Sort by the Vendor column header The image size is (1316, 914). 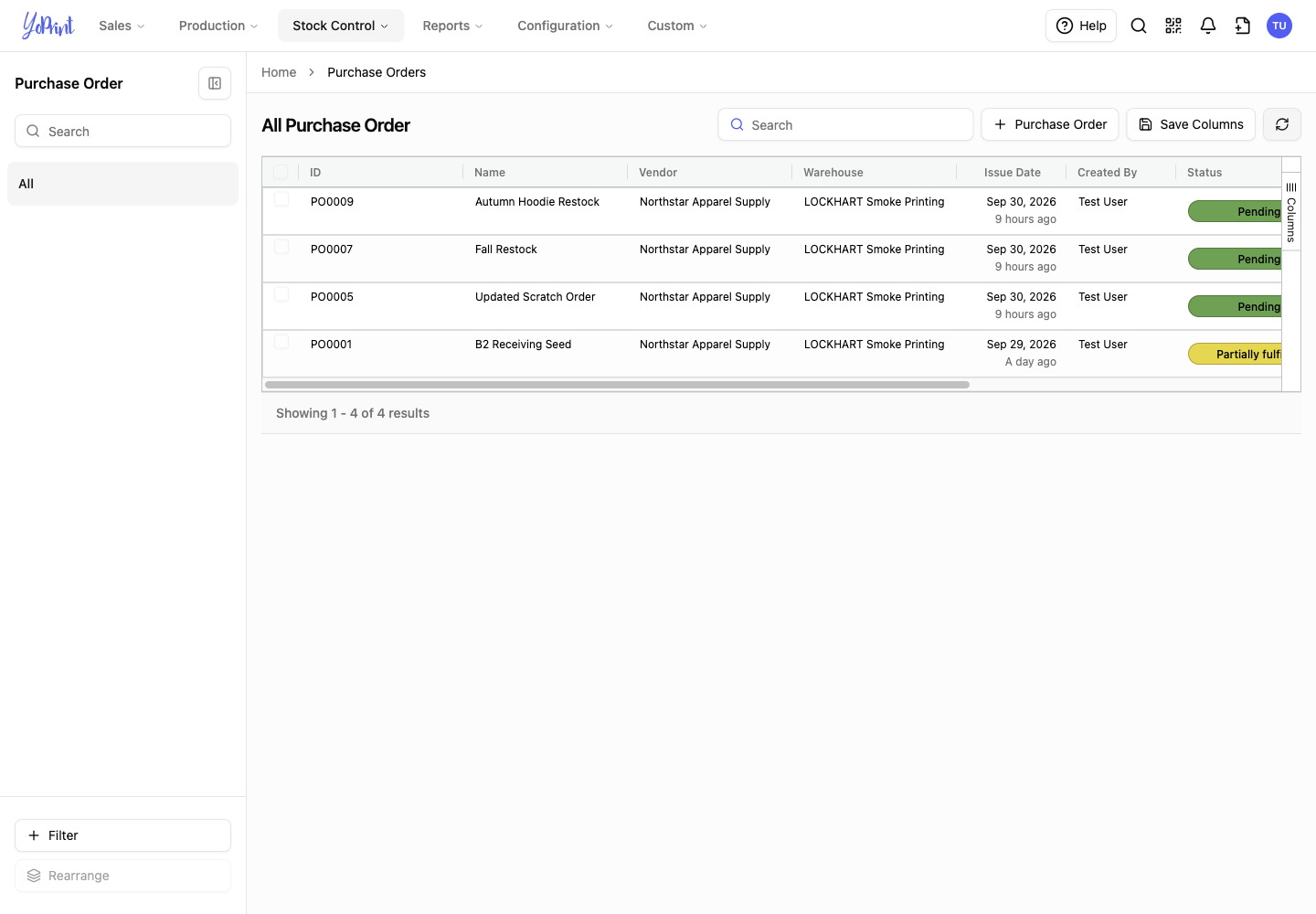tap(658, 172)
